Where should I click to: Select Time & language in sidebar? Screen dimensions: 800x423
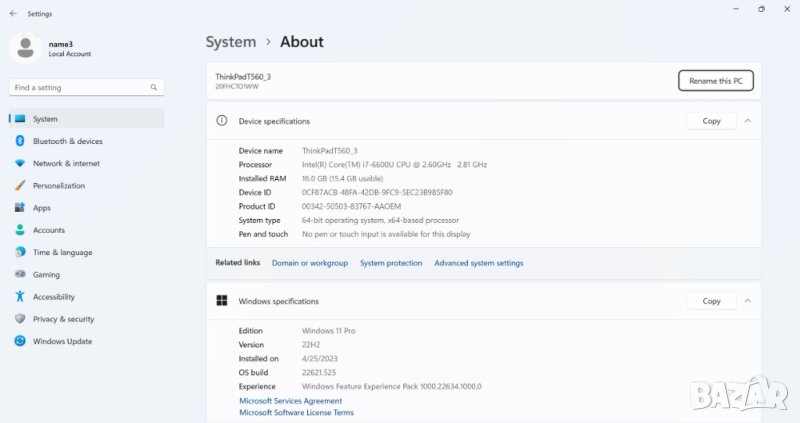click(62, 252)
